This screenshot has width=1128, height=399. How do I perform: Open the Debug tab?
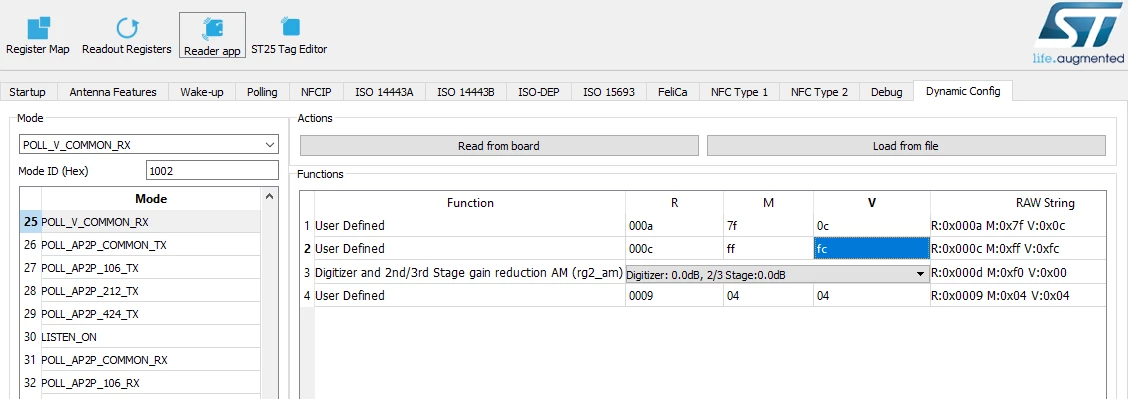pyautogui.click(x=886, y=92)
